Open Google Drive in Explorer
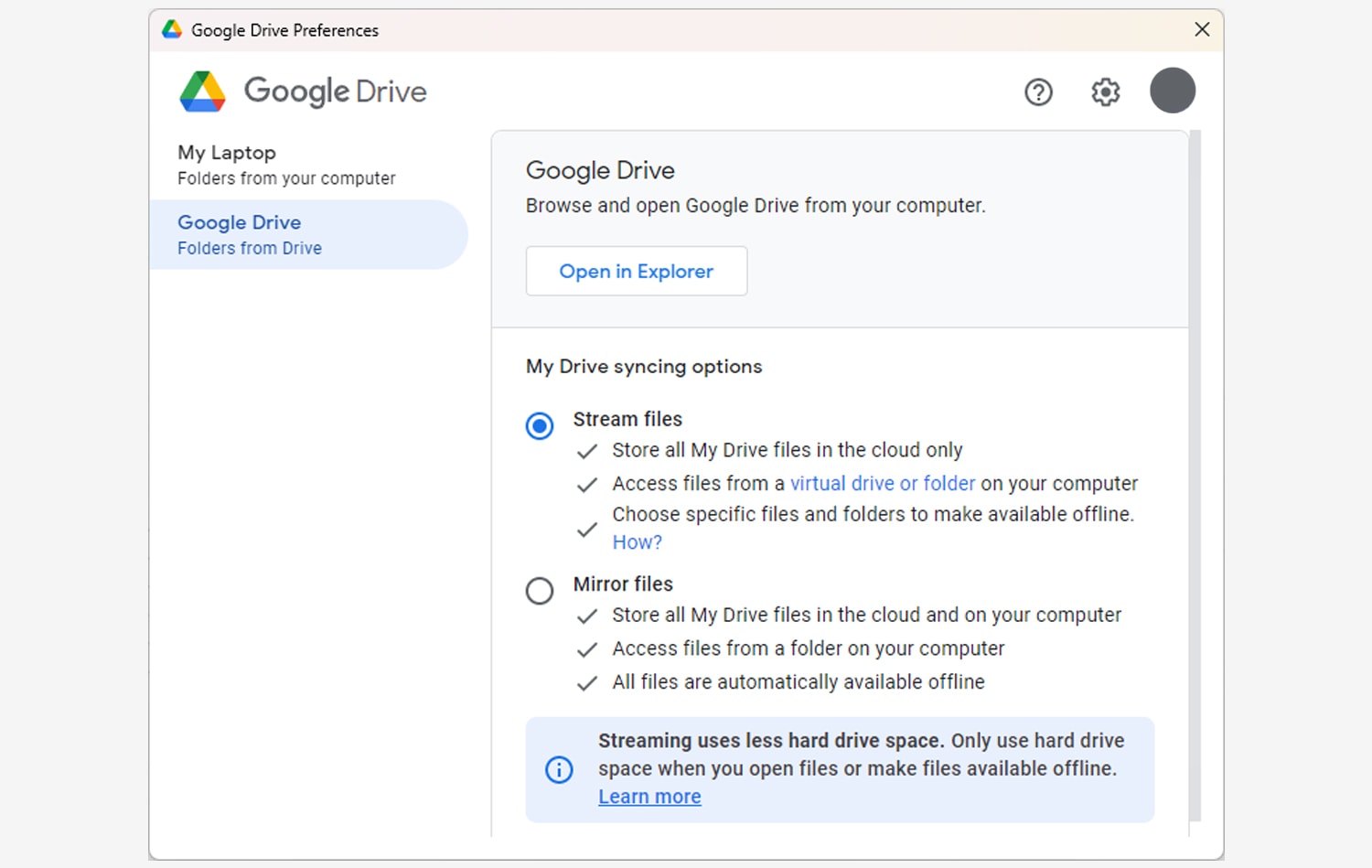 (636, 271)
